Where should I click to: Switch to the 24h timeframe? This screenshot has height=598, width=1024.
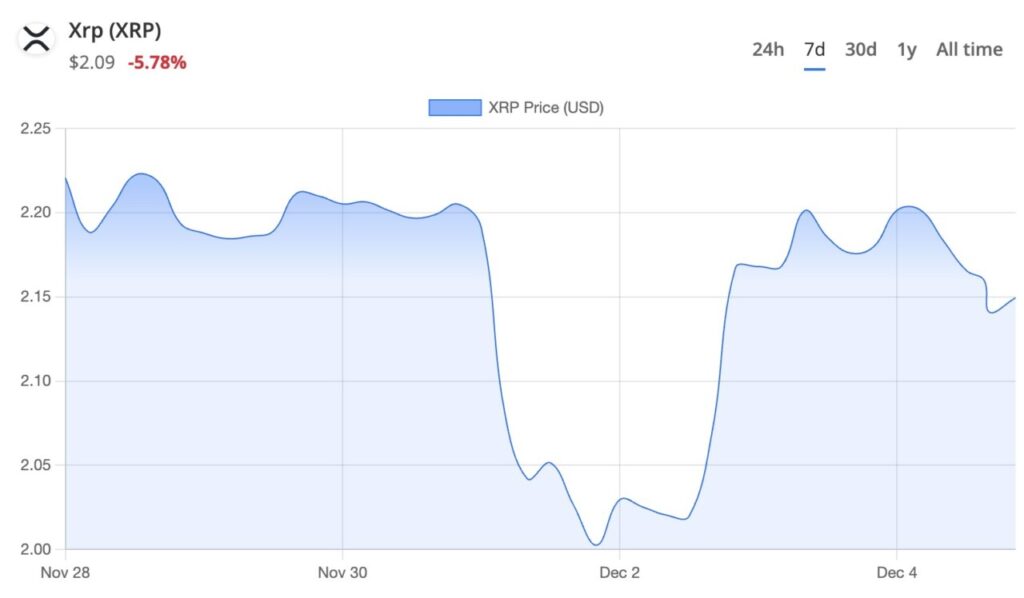coord(769,49)
